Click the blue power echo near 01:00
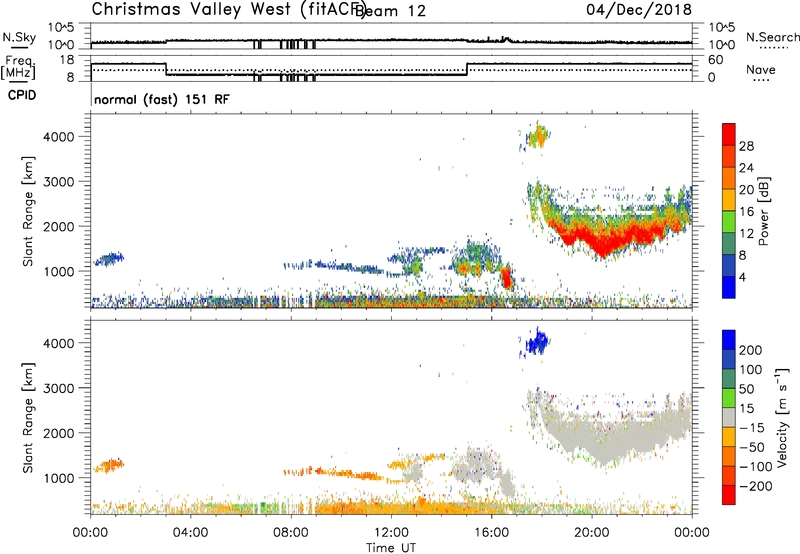The height and width of the screenshot is (554, 800). click(109, 259)
